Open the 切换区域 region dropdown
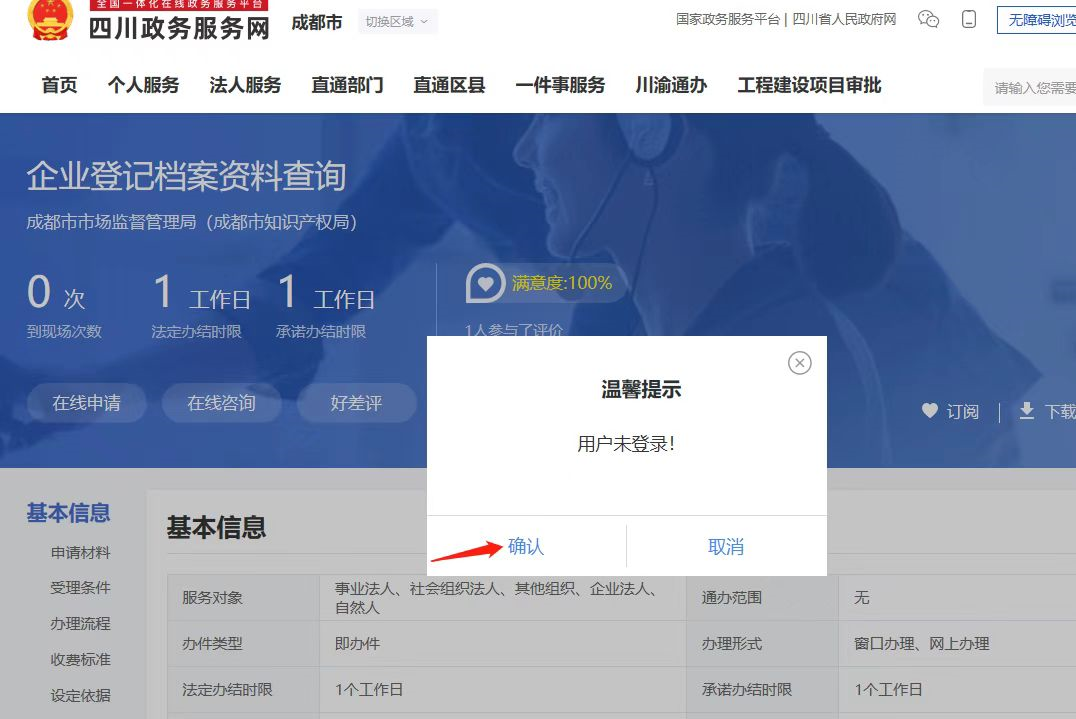This screenshot has height=719, width=1076. coord(397,21)
